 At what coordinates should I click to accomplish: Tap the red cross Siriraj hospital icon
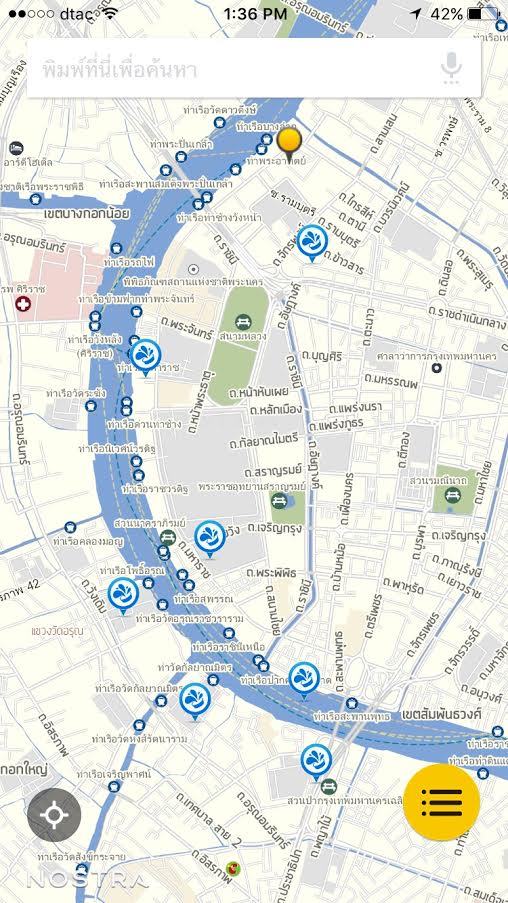pos(23,303)
